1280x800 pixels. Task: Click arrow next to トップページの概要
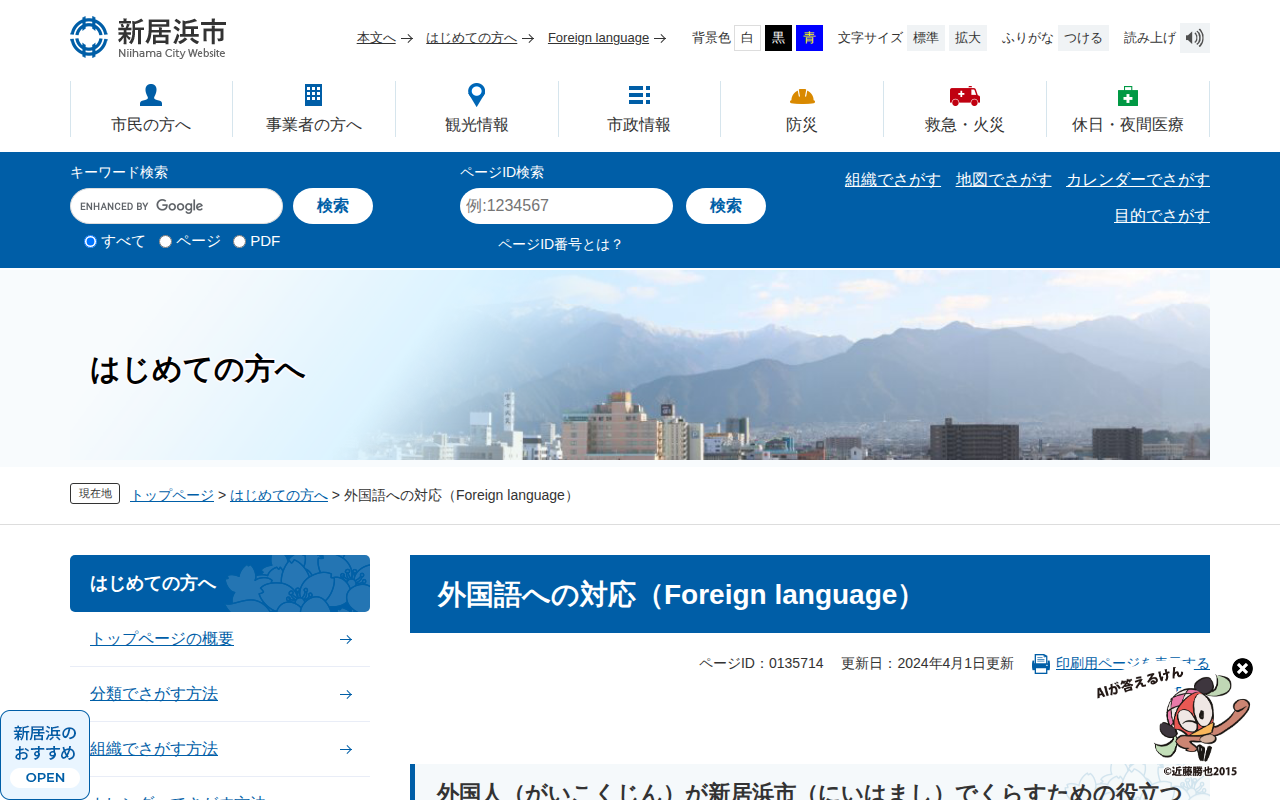(x=346, y=639)
